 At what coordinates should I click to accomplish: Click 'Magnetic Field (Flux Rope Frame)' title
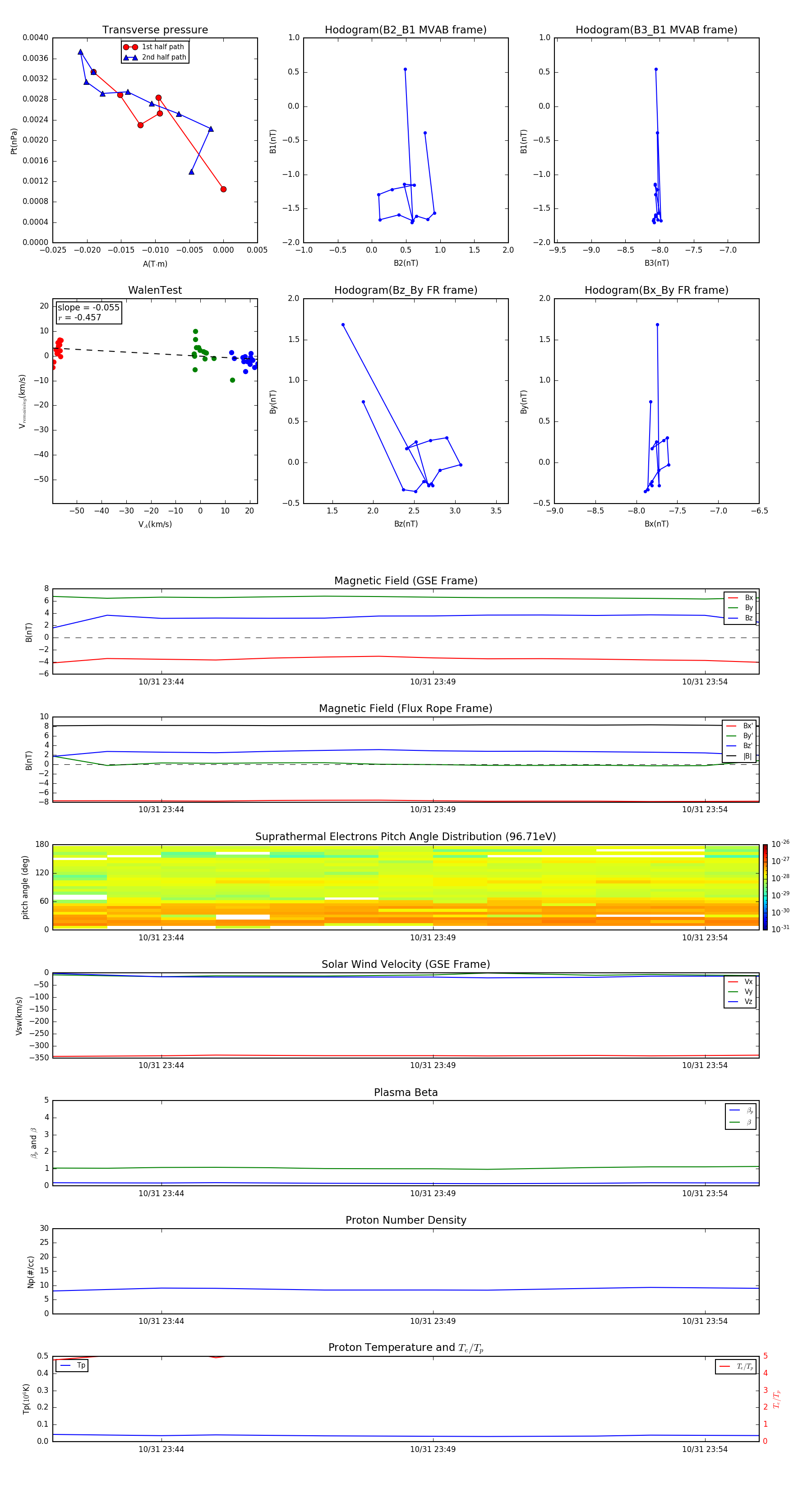[406, 709]
